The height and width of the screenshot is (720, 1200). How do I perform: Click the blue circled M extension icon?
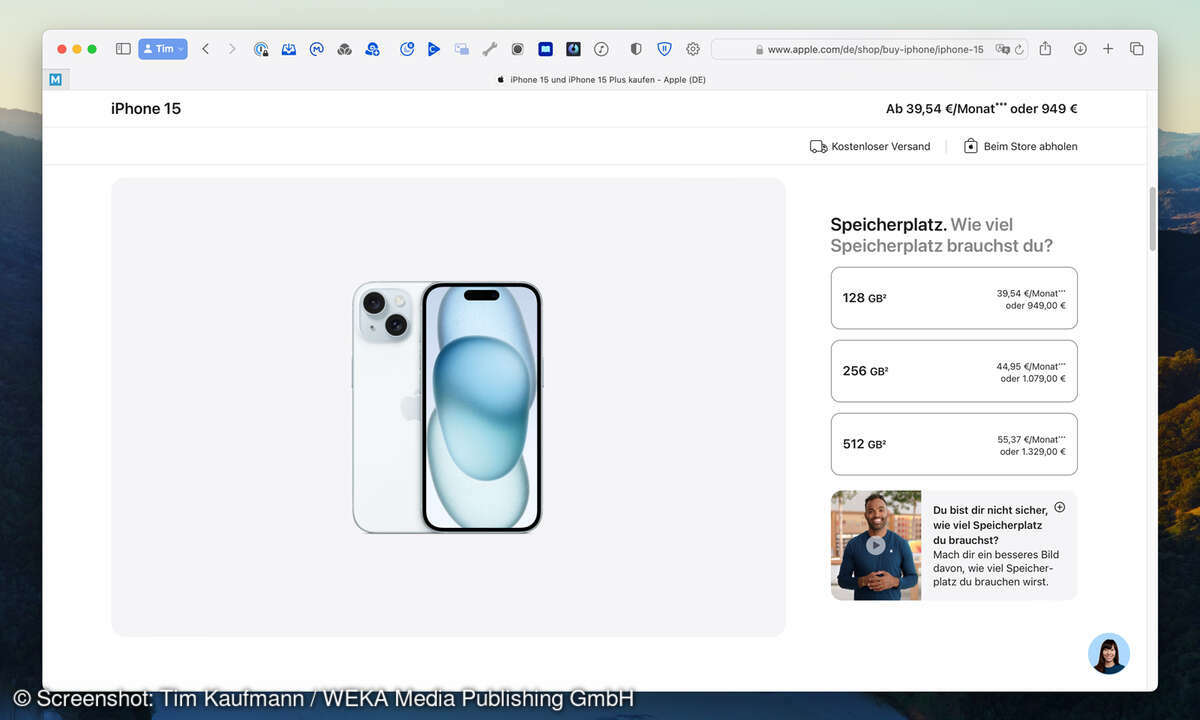[x=317, y=49]
